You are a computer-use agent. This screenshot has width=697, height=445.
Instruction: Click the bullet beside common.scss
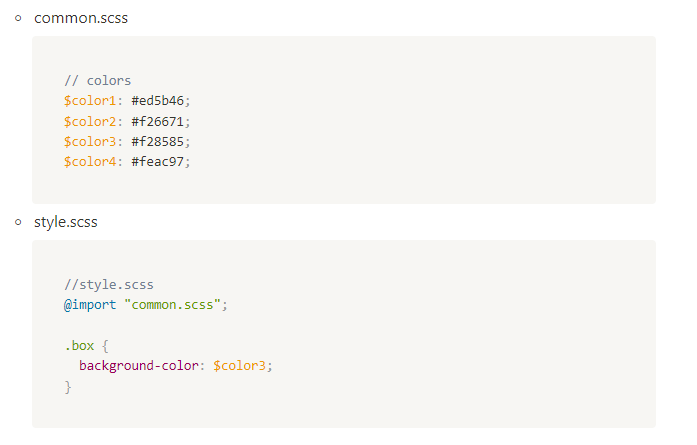(18, 18)
